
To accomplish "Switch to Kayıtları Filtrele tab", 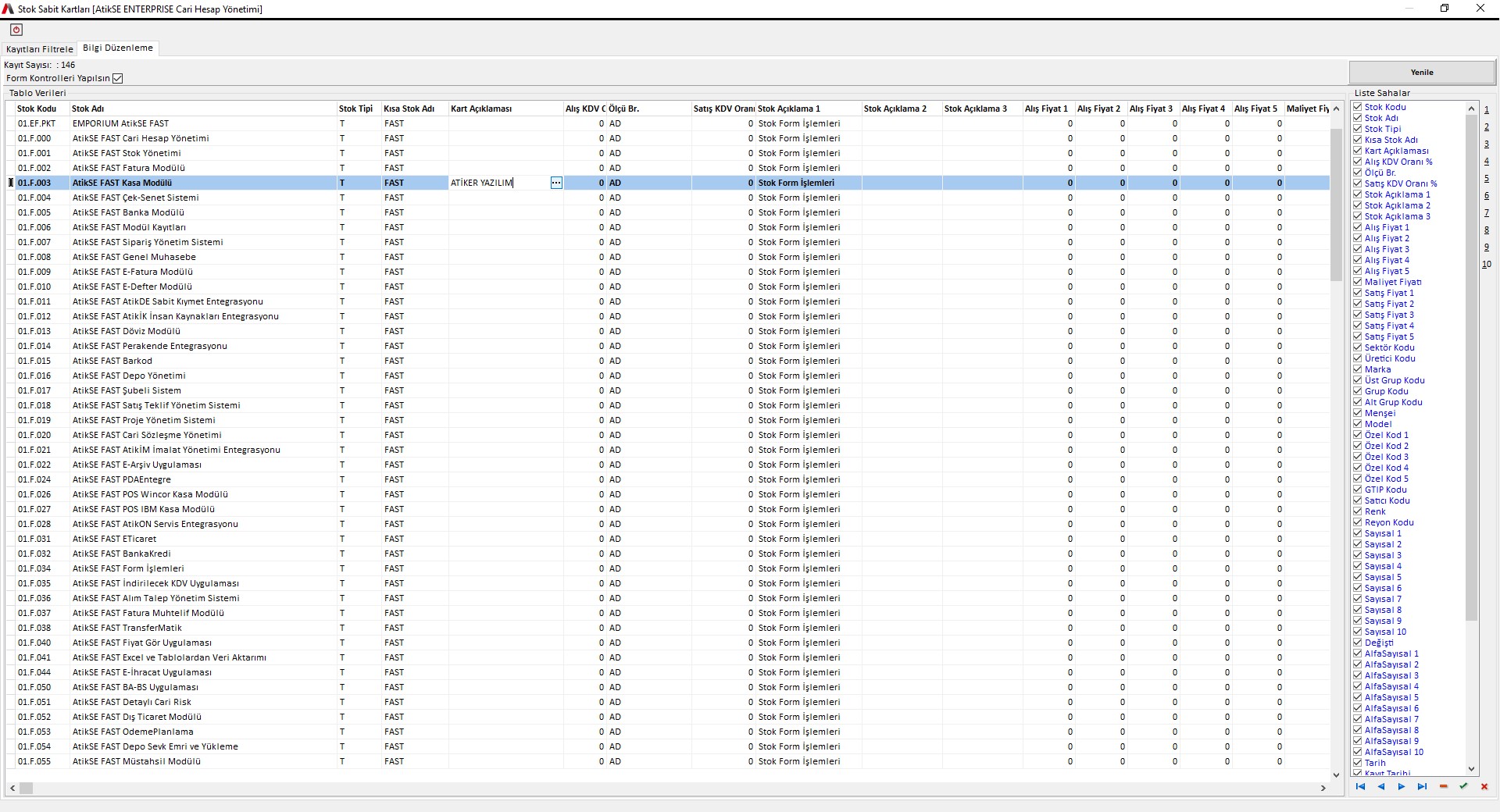I will point(39,48).
